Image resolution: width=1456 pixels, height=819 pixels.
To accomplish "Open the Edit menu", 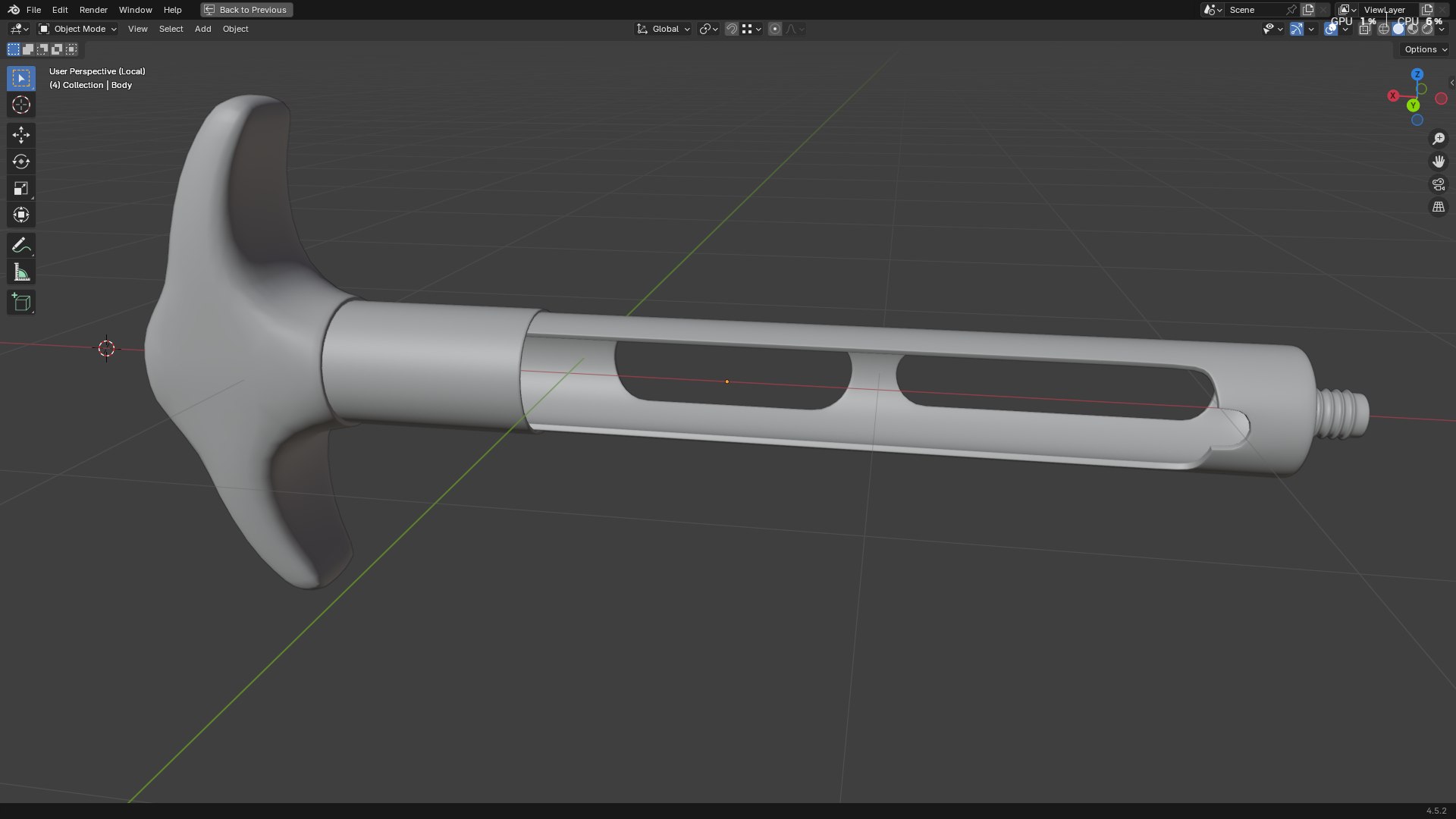I will pos(60,10).
